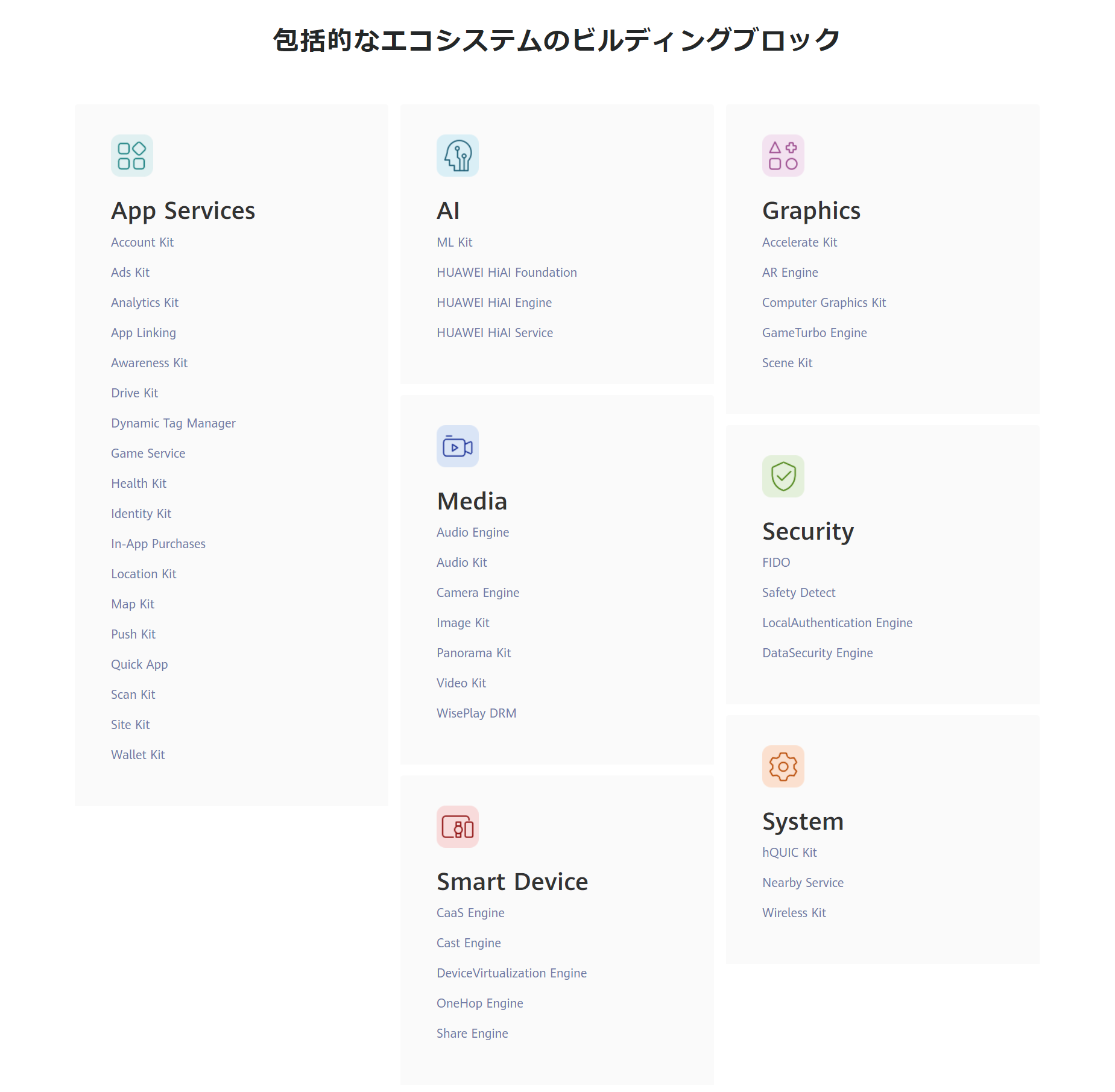This screenshot has width=1115, height=1092.
Task: Click the Graphics heading
Action: click(x=812, y=211)
